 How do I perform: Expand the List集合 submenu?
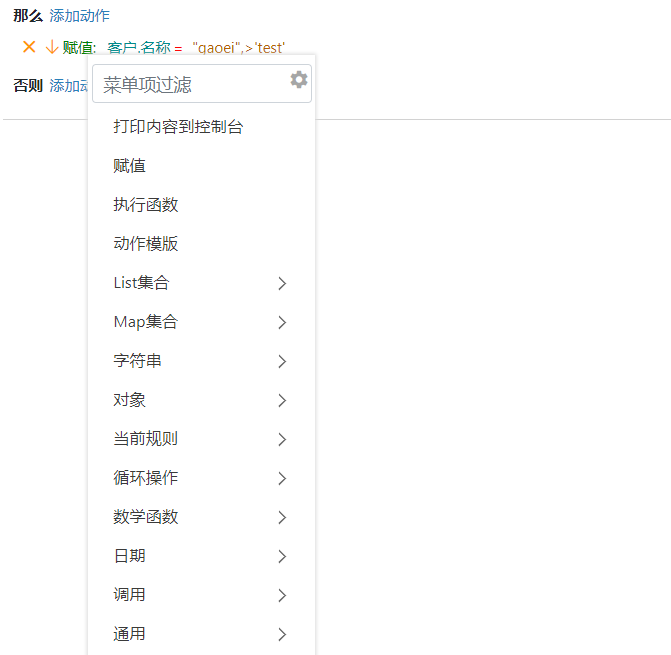pos(200,283)
